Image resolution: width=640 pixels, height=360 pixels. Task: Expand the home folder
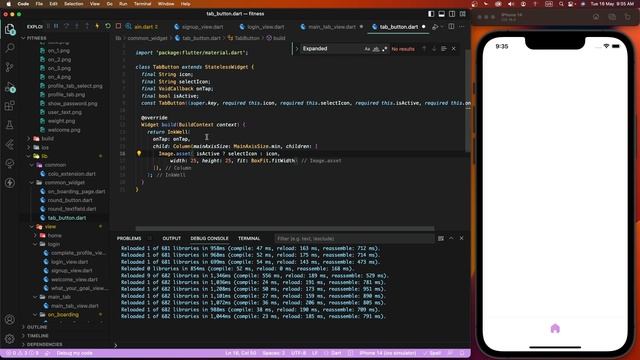tap(54, 236)
